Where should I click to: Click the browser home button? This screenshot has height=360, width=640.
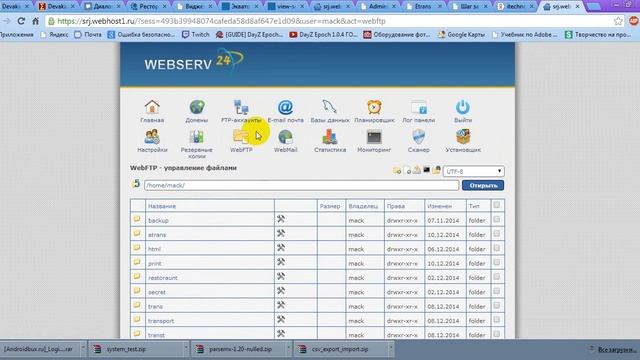[36, 21]
